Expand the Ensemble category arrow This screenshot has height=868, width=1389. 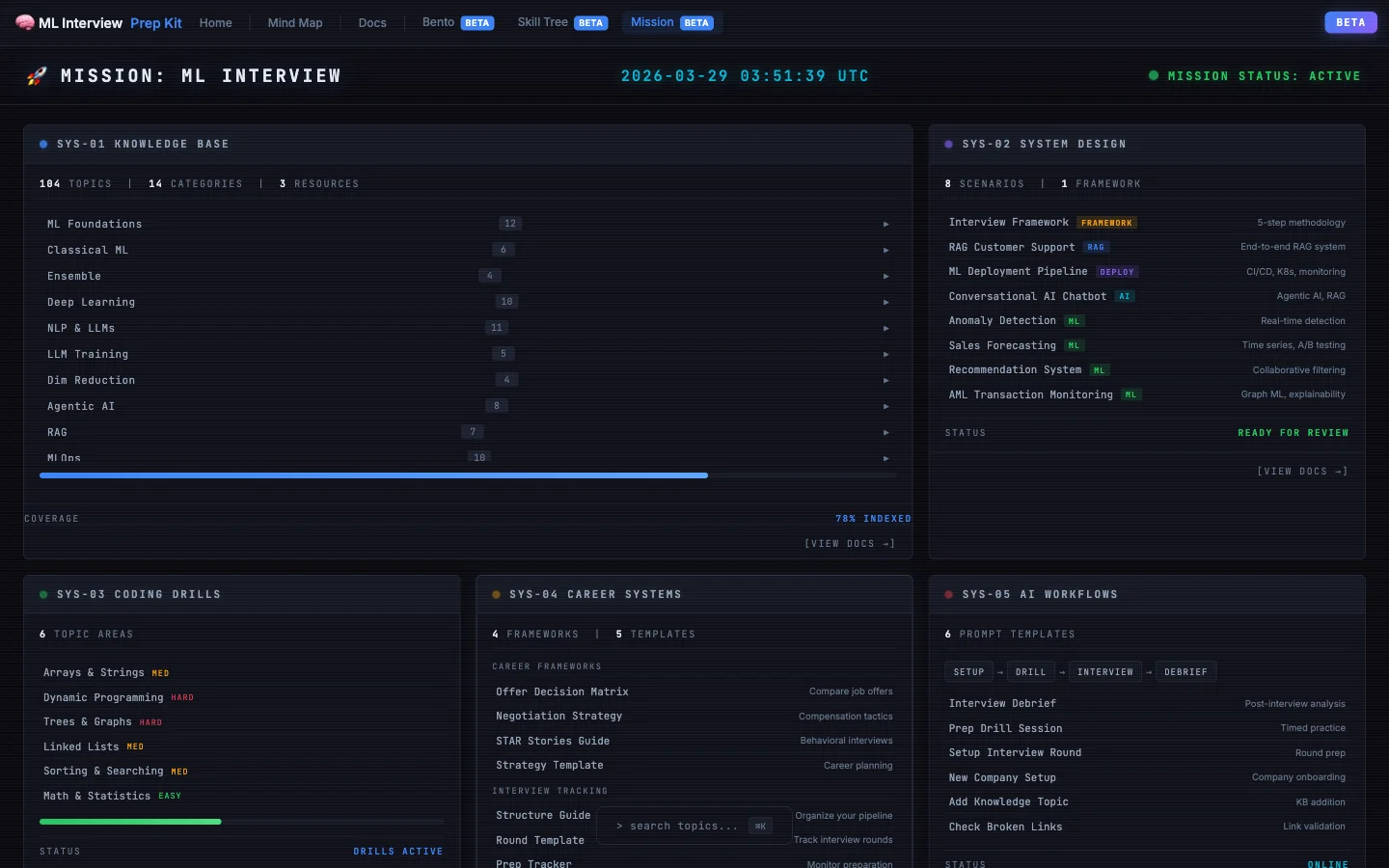tap(885, 277)
